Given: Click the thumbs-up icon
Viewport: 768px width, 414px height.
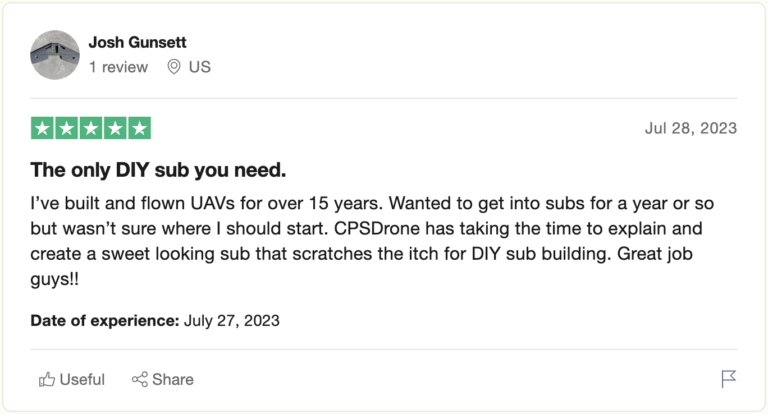Looking at the screenshot, I should (46, 379).
